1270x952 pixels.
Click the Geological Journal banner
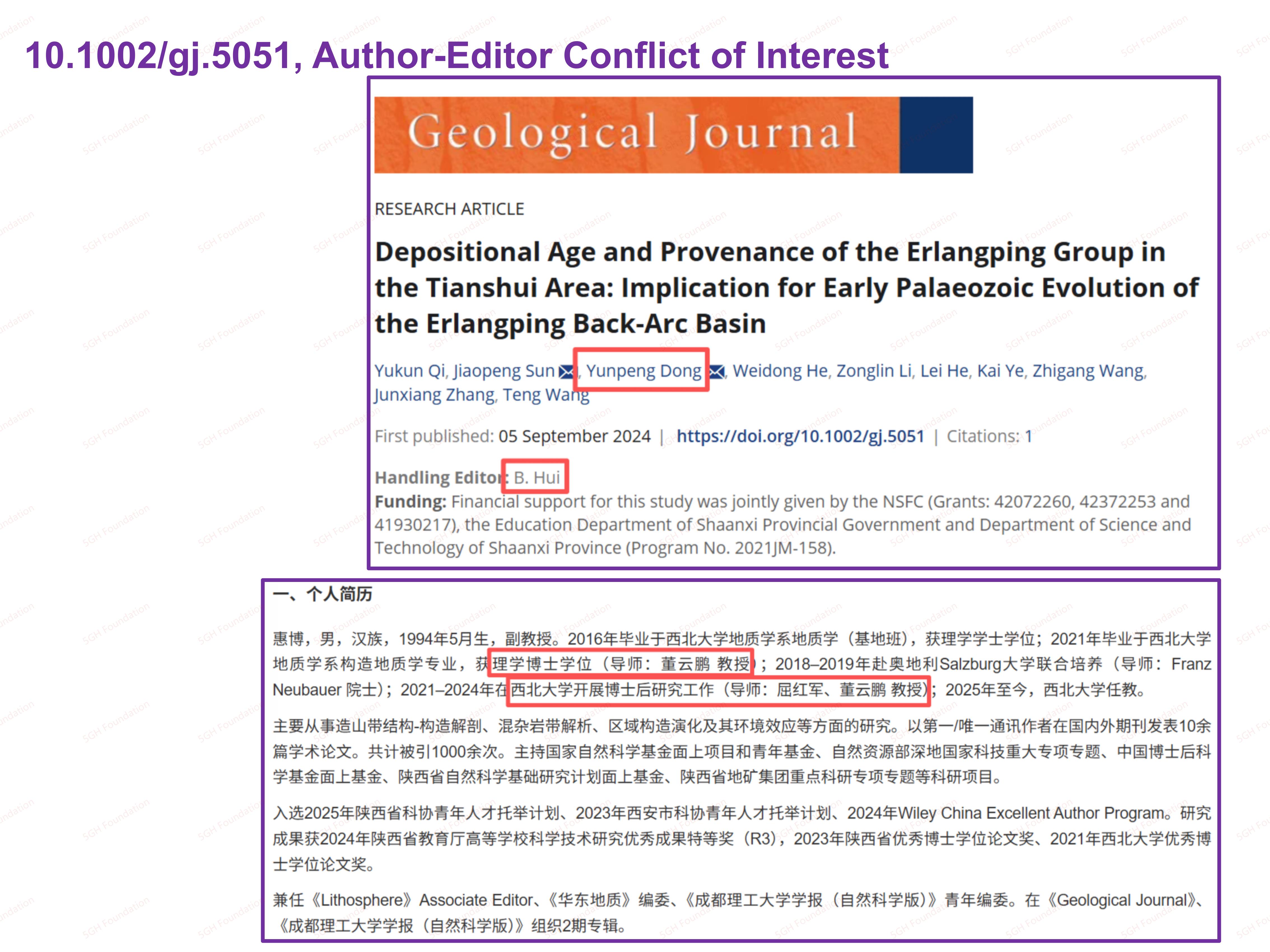tap(636, 135)
